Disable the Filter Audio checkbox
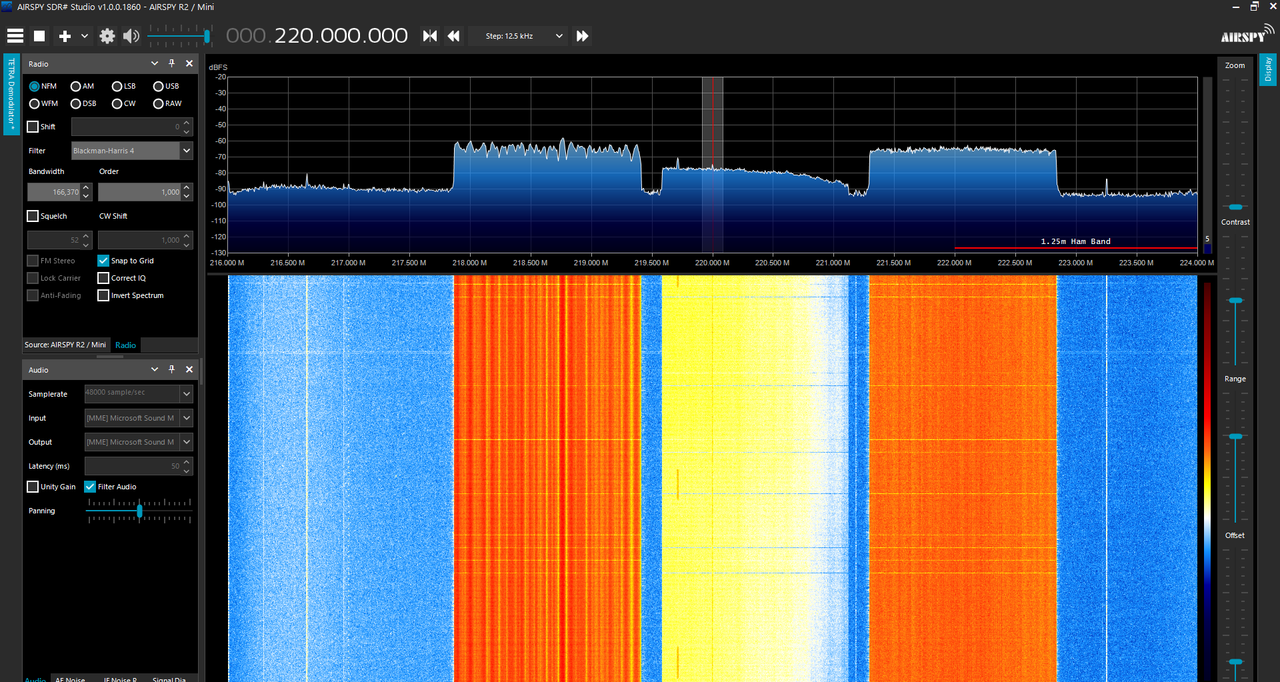The height and width of the screenshot is (682, 1280). 90,487
